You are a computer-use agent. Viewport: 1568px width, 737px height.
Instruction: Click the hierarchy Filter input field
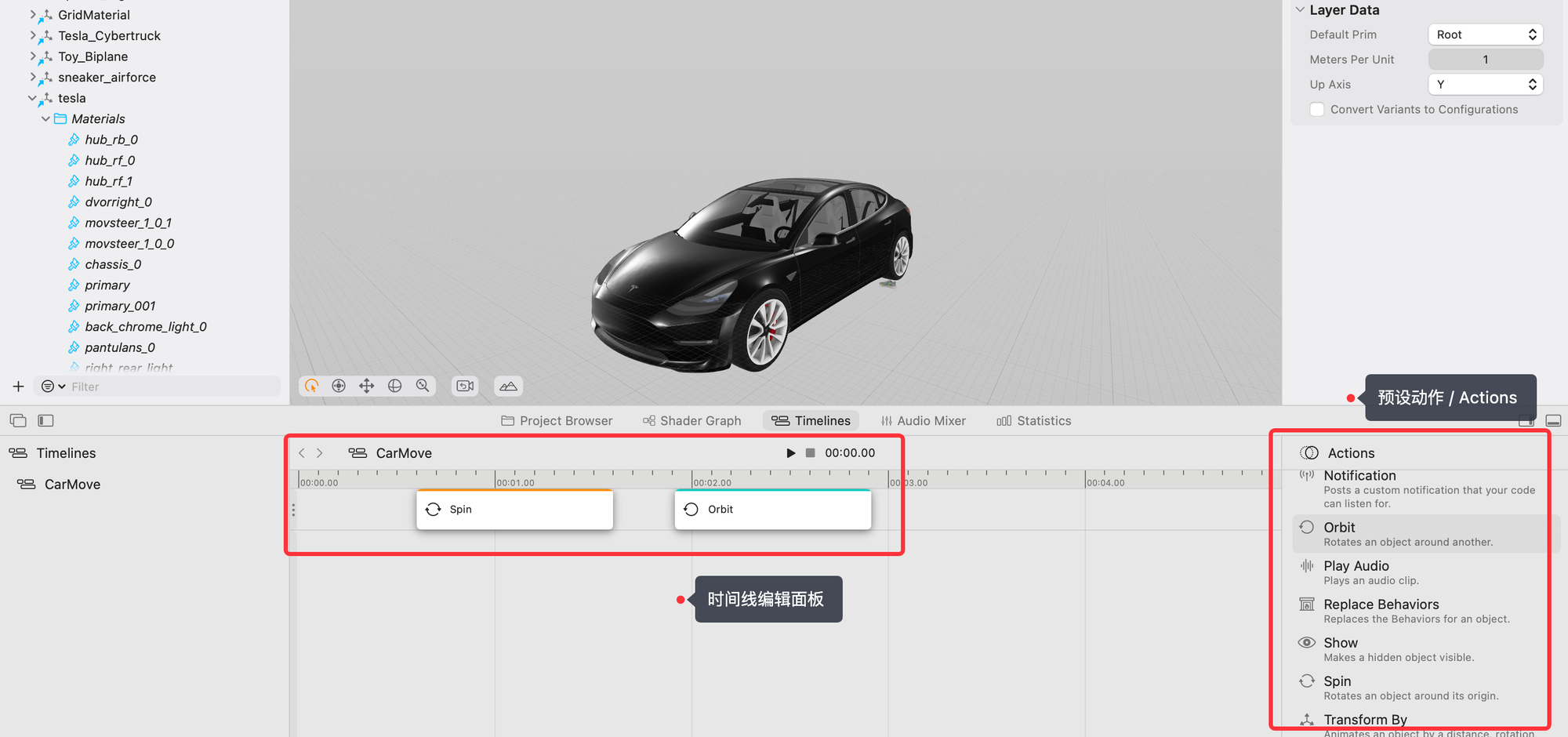pos(172,387)
